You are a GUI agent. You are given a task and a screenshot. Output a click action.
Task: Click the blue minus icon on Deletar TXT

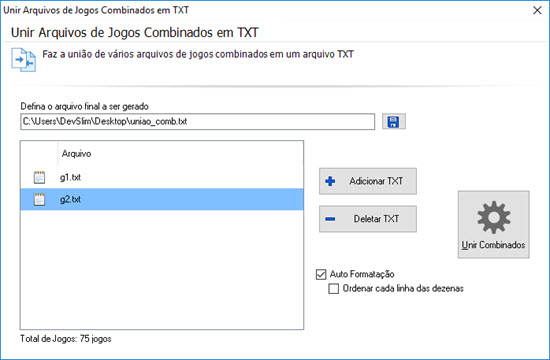(x=330, y=219)
